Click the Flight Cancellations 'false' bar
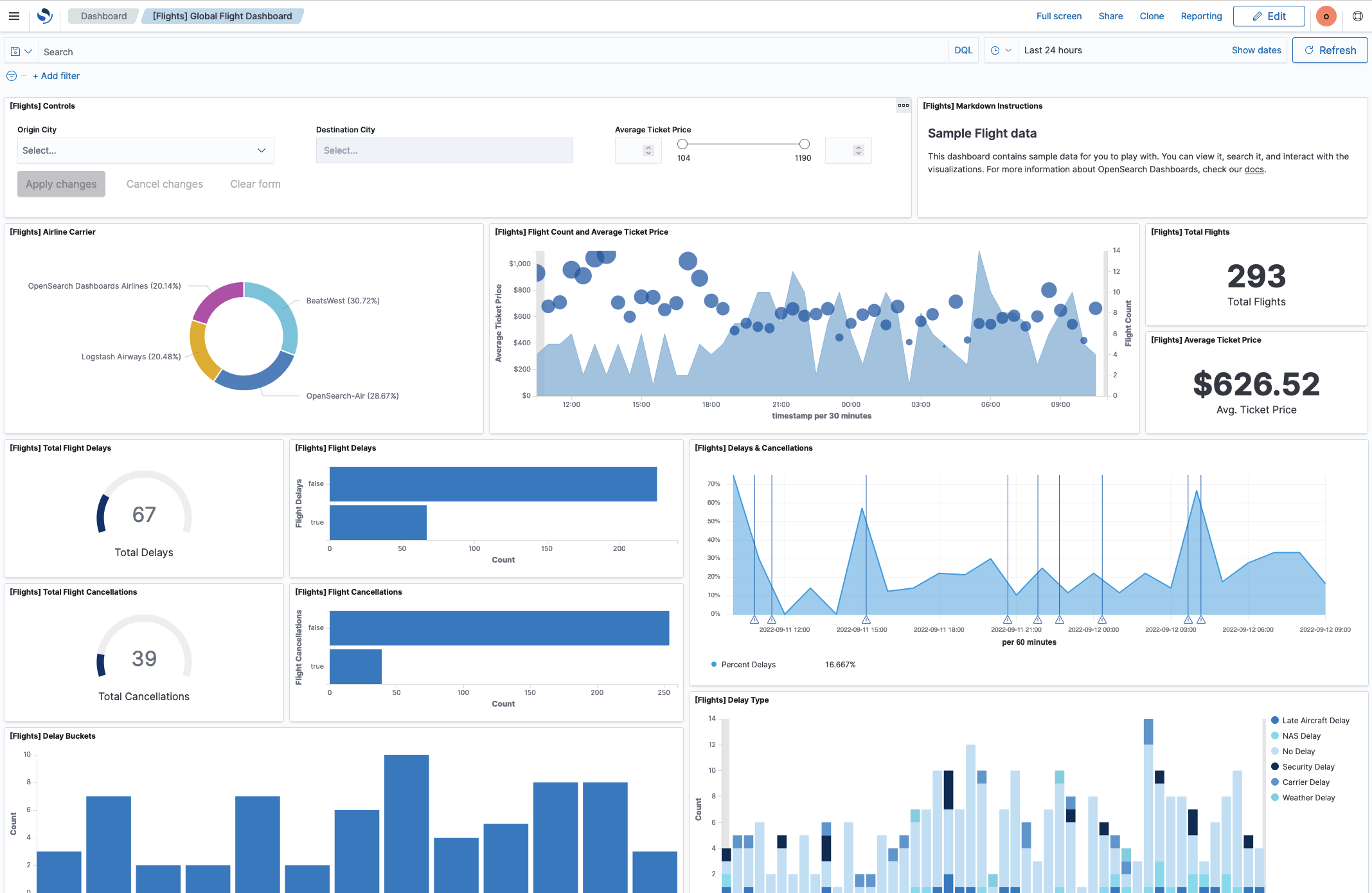The width and height of the screenshot is (1372, 893). tap(499, 628)
